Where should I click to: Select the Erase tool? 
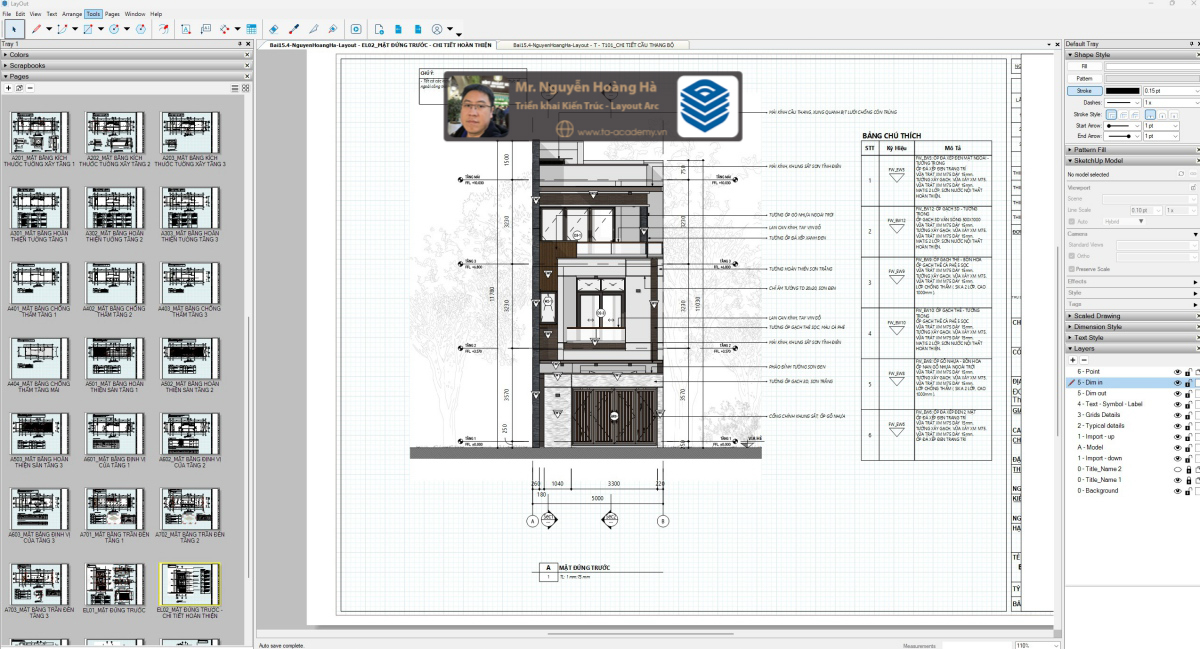[x=273, y=29]
